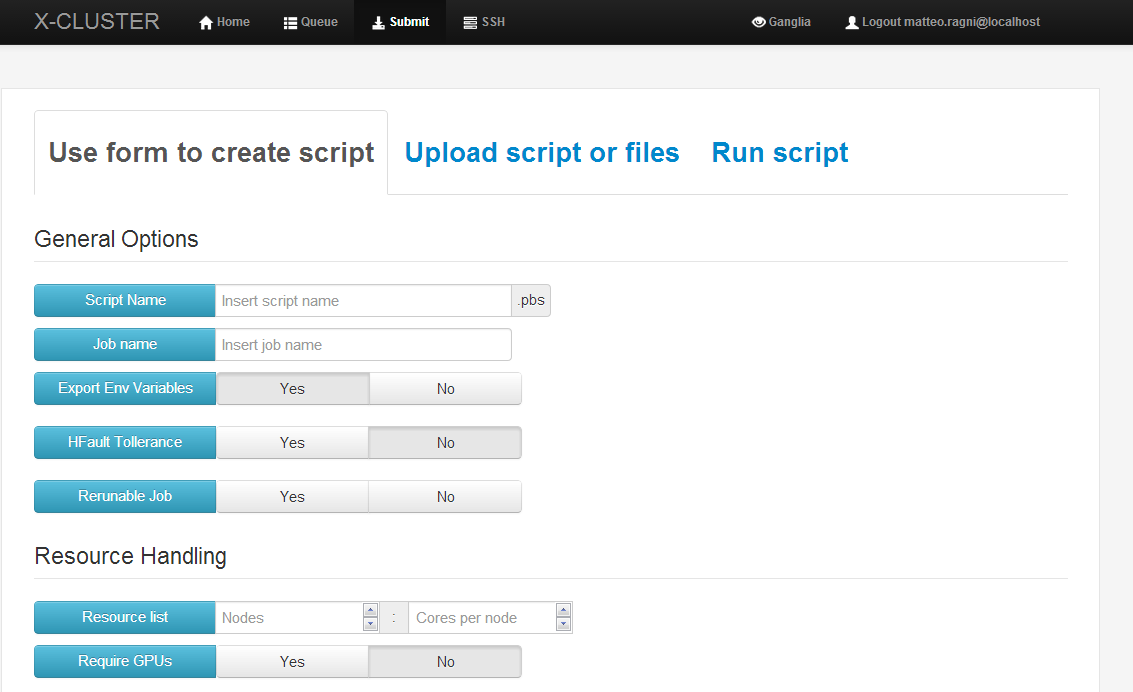Image resolution: width=1133 pixels, height=692 pixels.
Task: Set HFault Tollerance to Yes
Action: 293,443
